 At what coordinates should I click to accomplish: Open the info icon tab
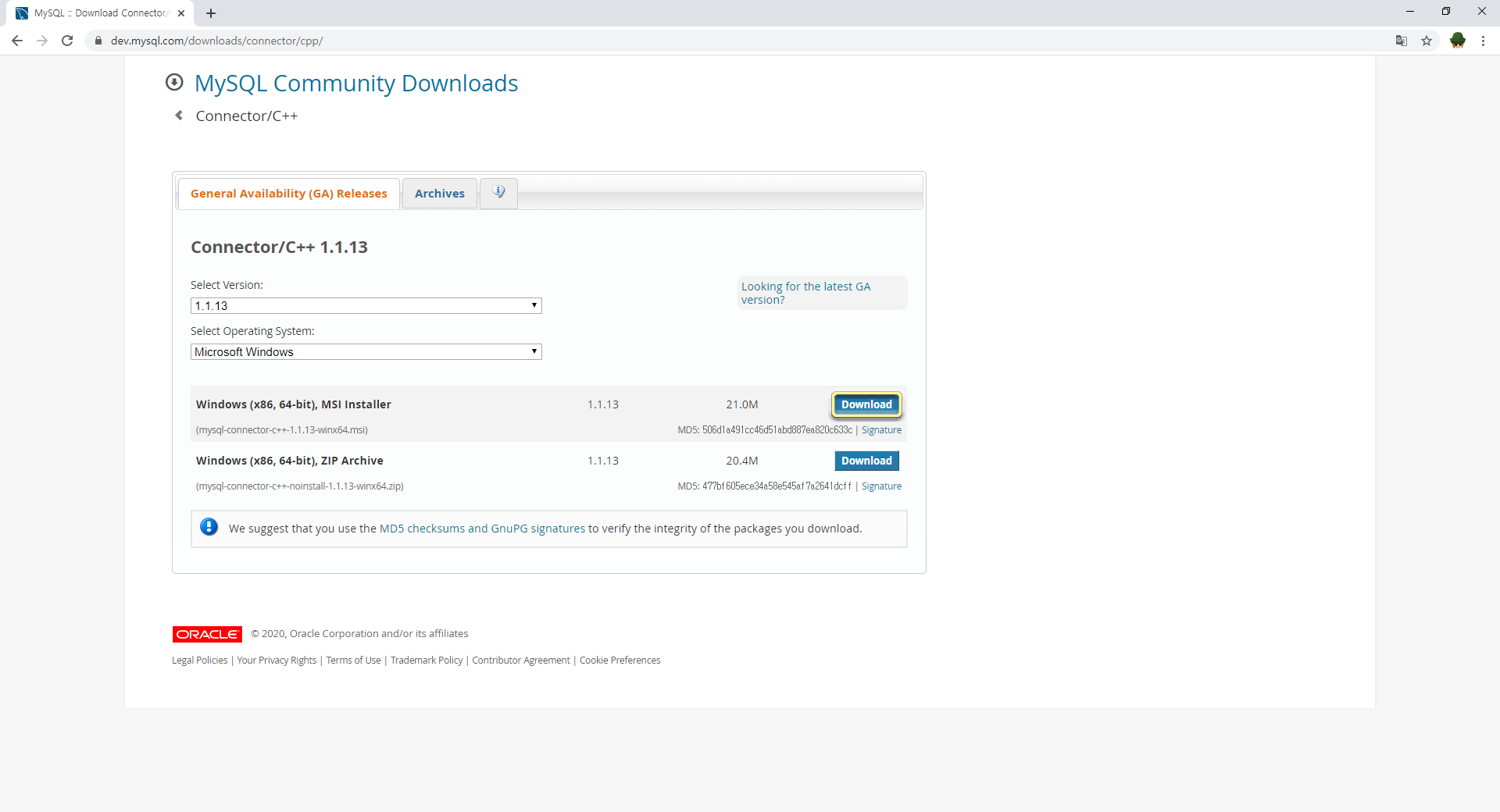coord(498,192)
